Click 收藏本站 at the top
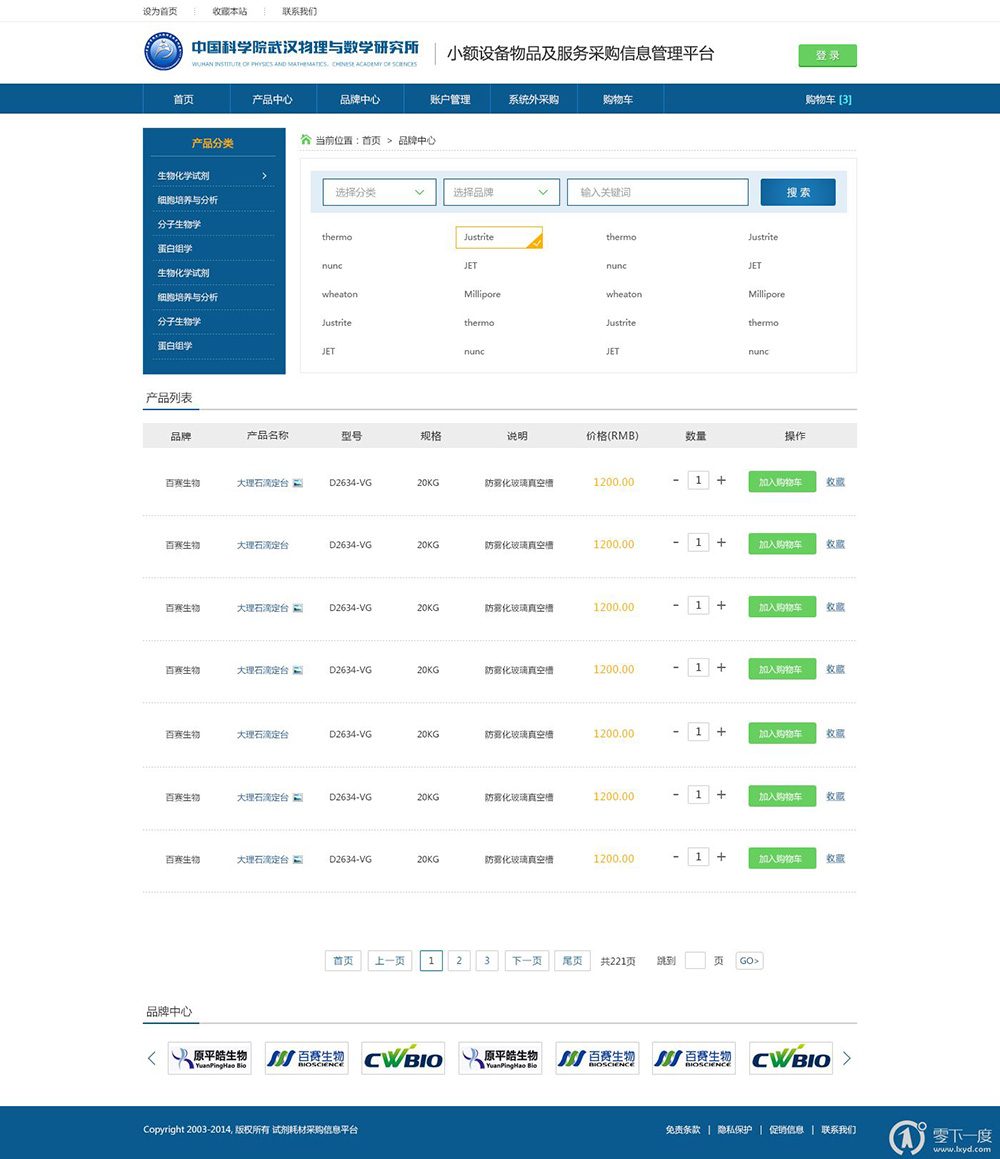The image size is (1000, 1159). point(230,11)
